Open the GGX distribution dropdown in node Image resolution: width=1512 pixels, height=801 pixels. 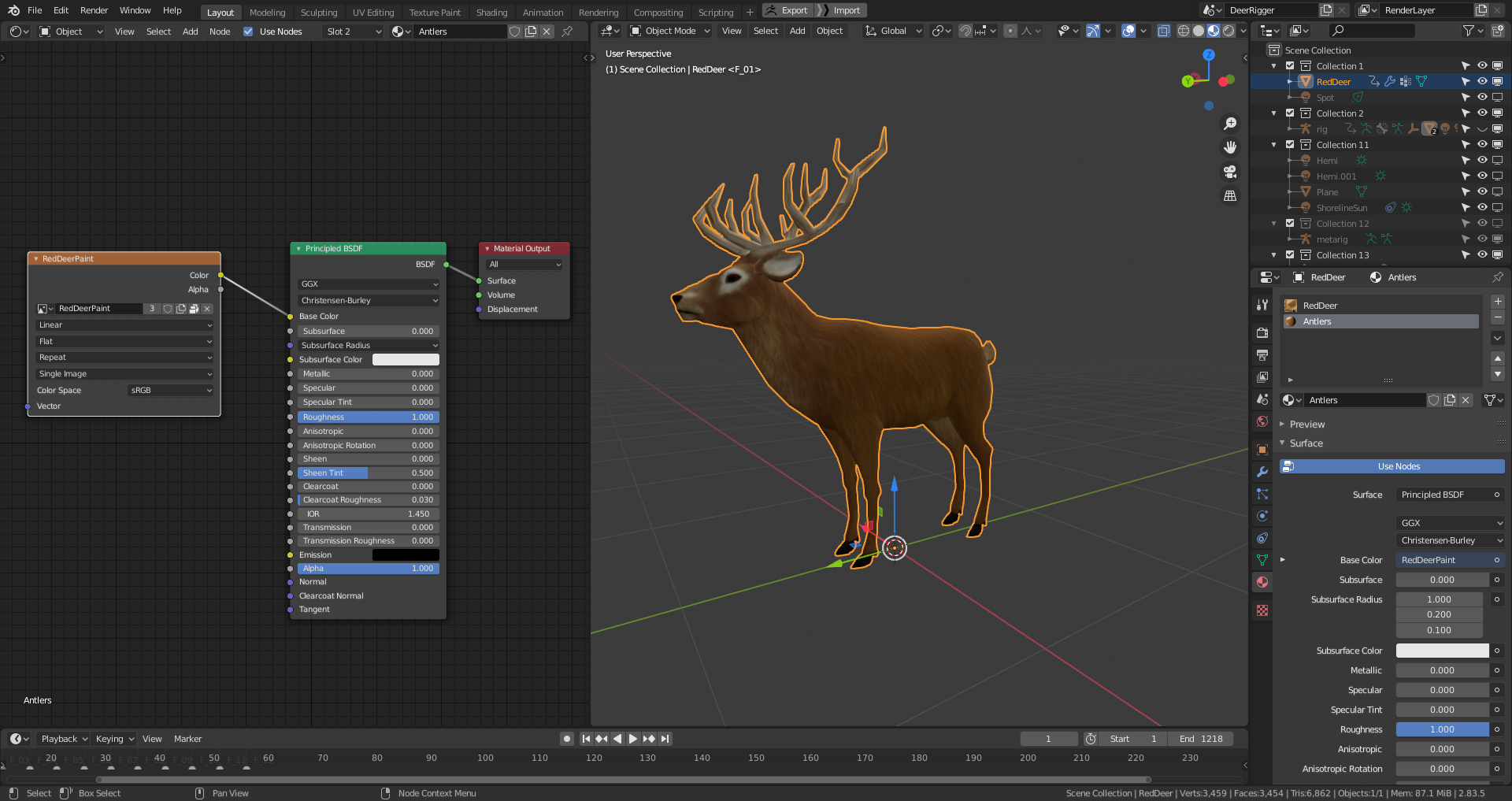click(x=368, y=284)
